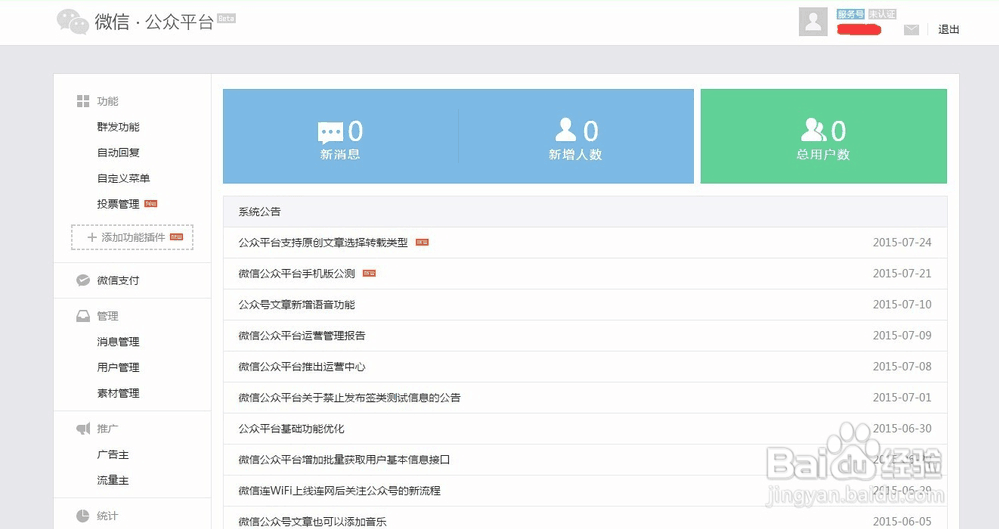Click the date 2015-07-09
The height and width of the screenshot is (529, 999).
902,335
